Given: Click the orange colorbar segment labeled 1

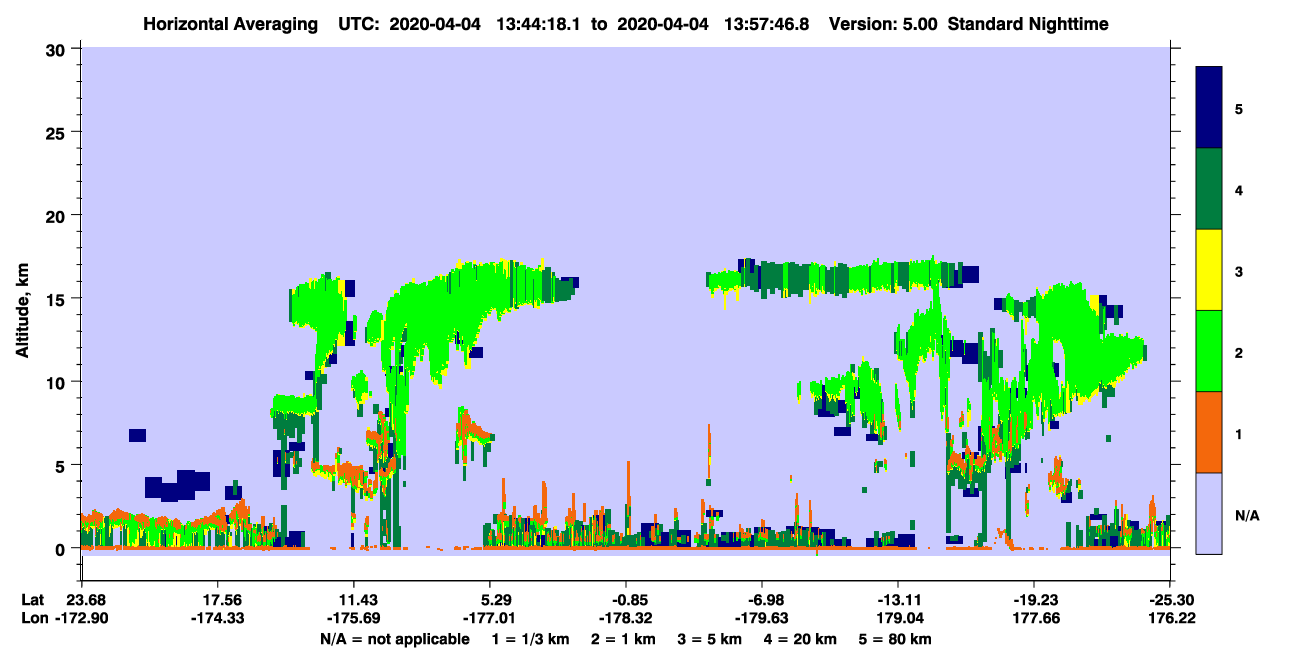Looking at the screenshot, I should 1209,432.
